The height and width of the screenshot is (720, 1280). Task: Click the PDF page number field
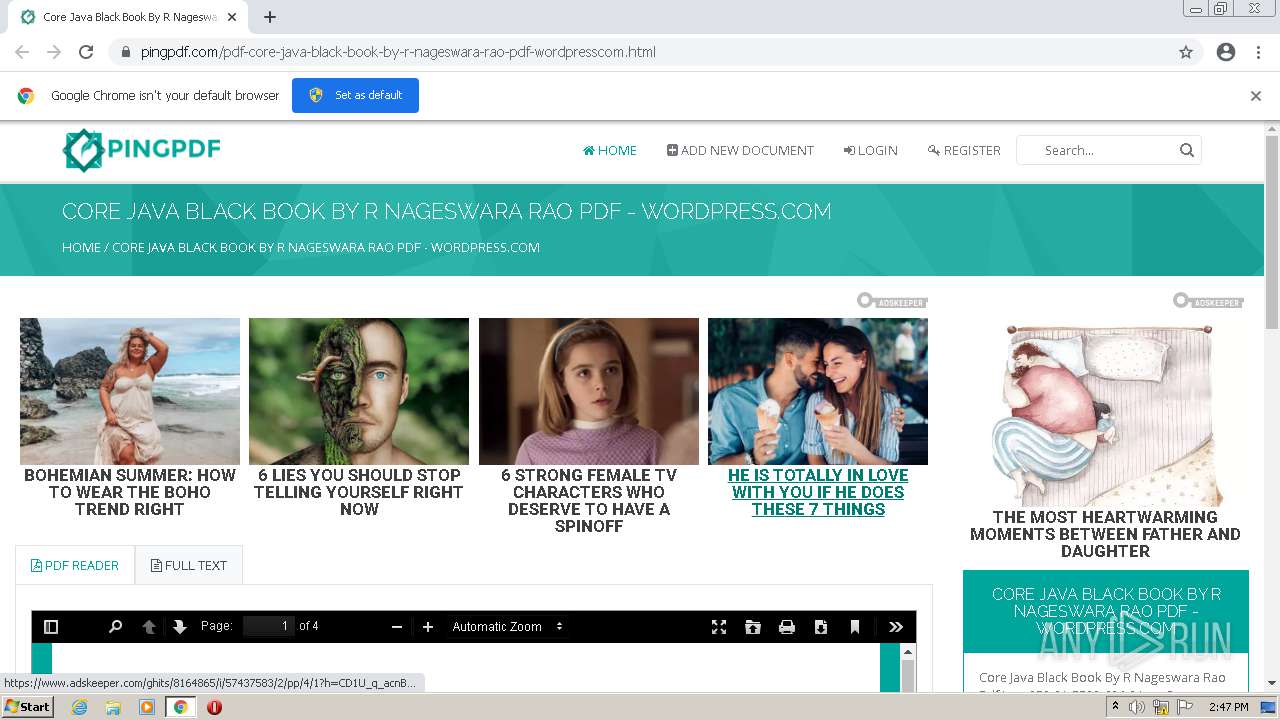tap(269, 626)
